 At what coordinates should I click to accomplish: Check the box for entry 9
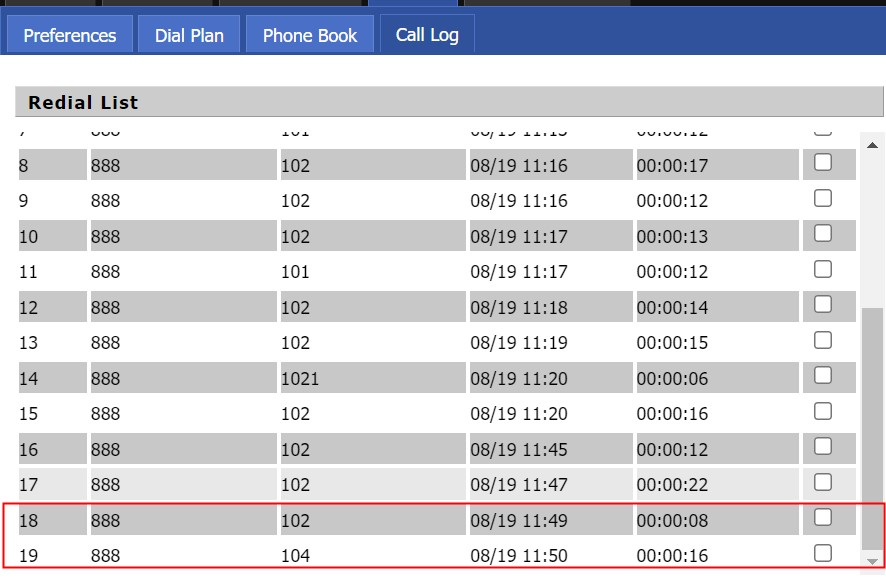click(x=823, y=198)
